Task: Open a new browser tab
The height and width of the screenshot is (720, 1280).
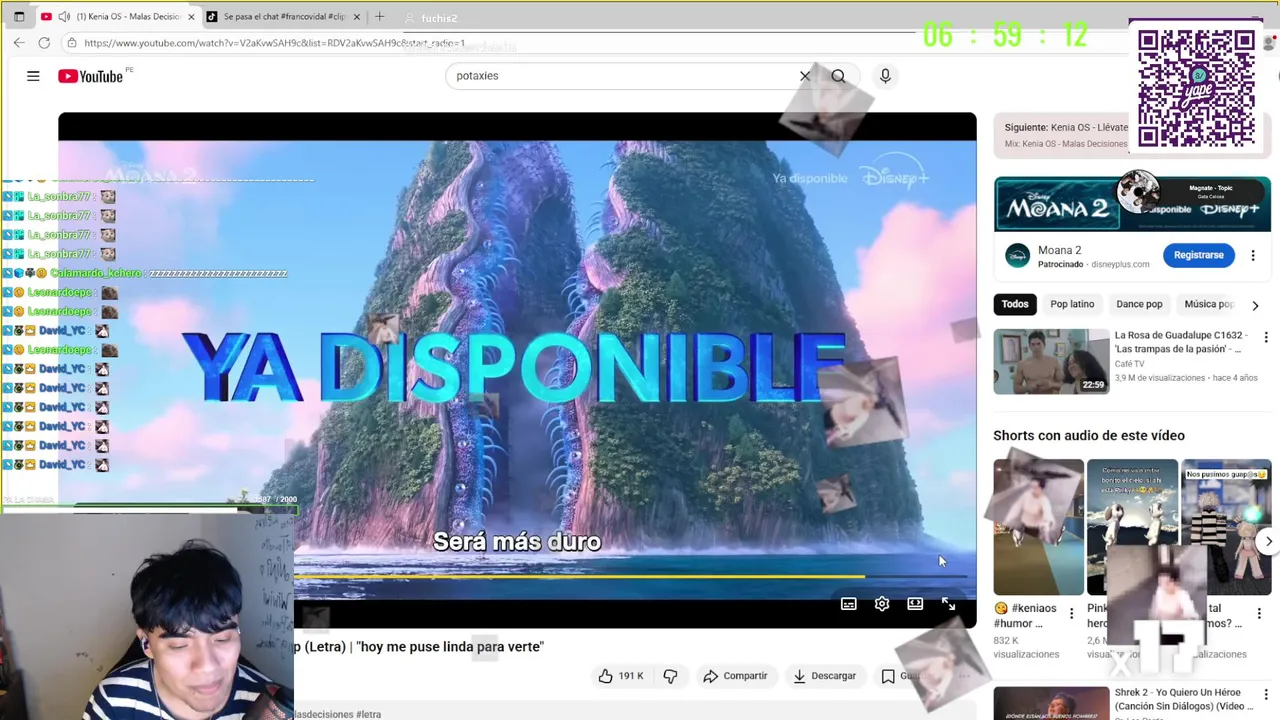Action: [x=379, y=17]
